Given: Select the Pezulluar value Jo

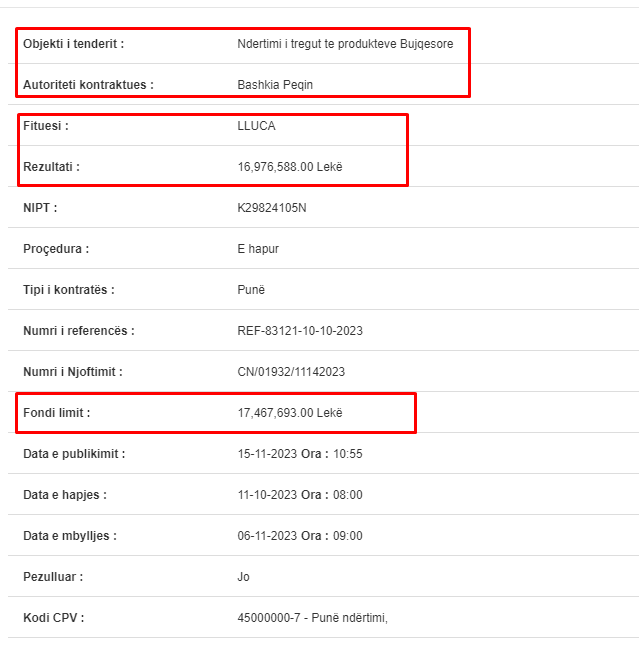Looking at the screenshot, I should pyautogui.click(x=243, y=577).
